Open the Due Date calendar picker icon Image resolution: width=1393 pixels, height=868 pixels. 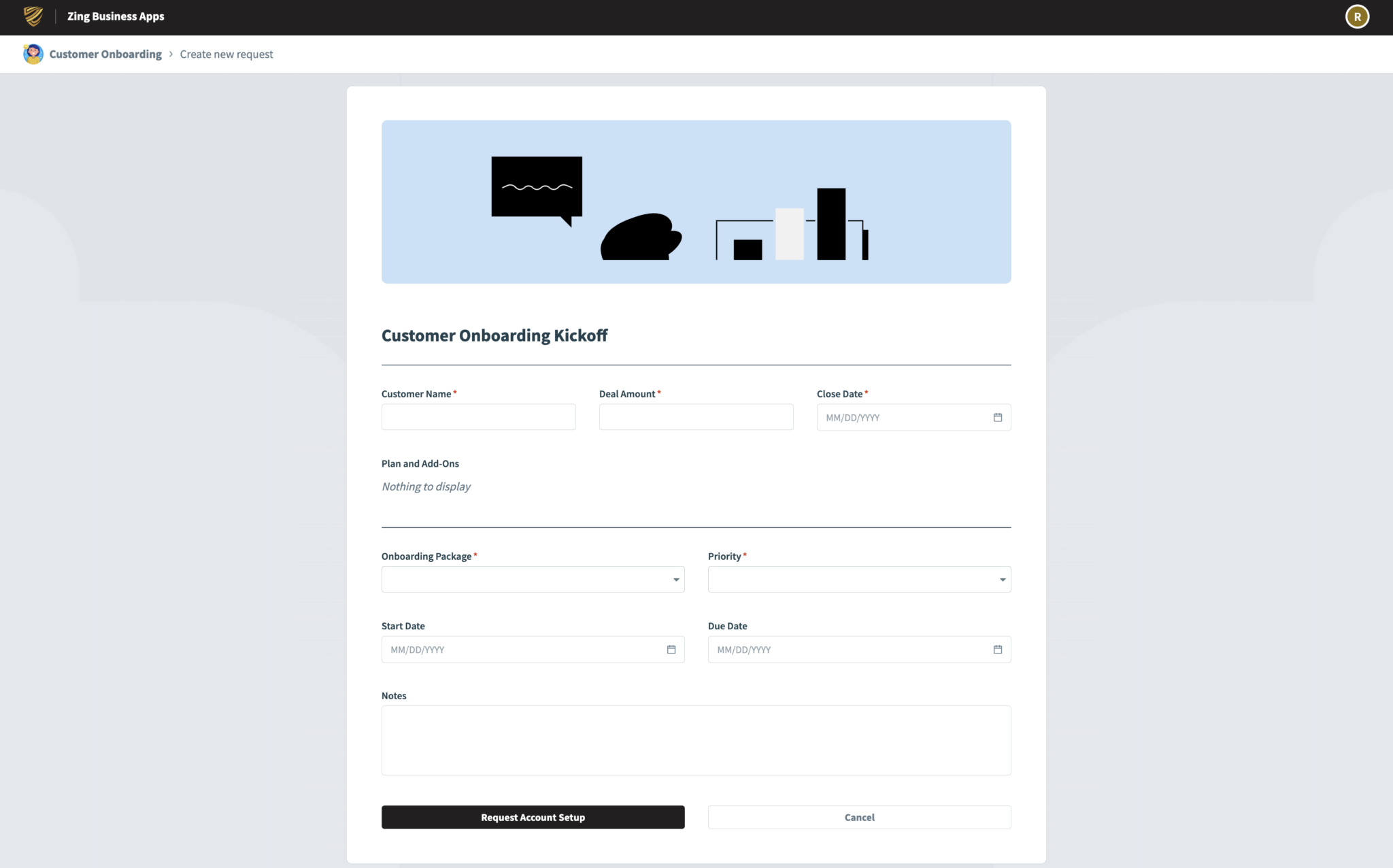[x=998, y=650]
